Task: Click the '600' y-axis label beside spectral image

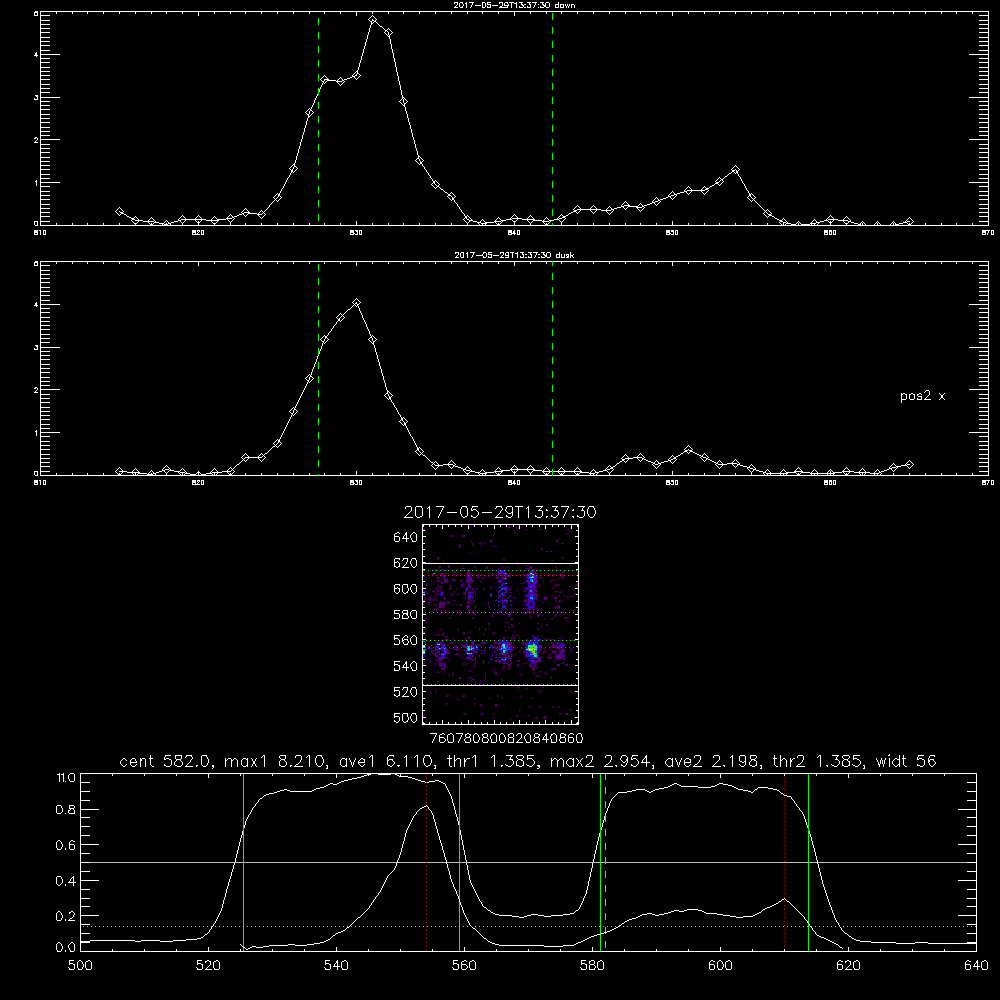Action: 406,589
